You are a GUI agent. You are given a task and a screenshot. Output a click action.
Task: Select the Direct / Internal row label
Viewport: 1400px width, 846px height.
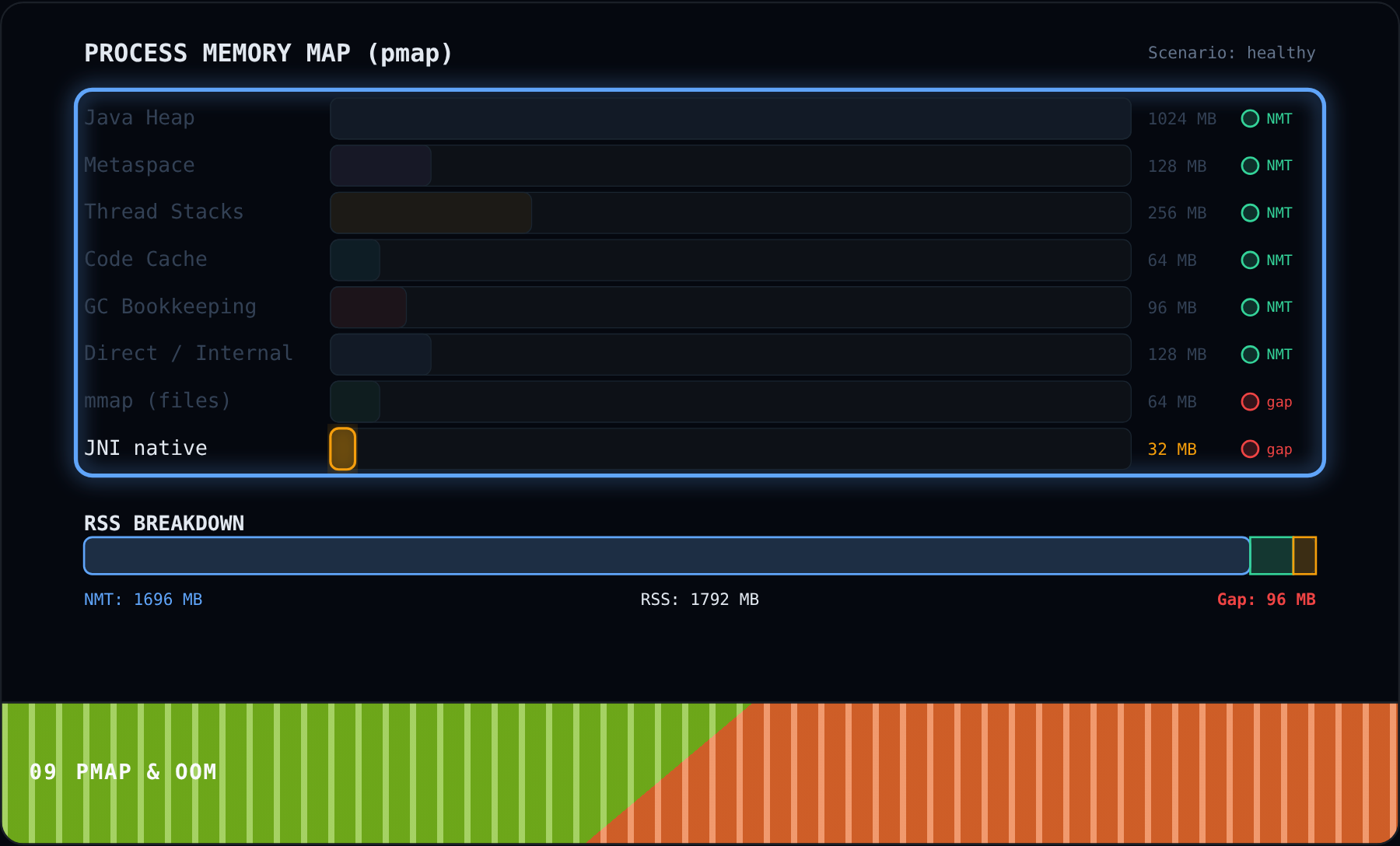pos(188,354)
